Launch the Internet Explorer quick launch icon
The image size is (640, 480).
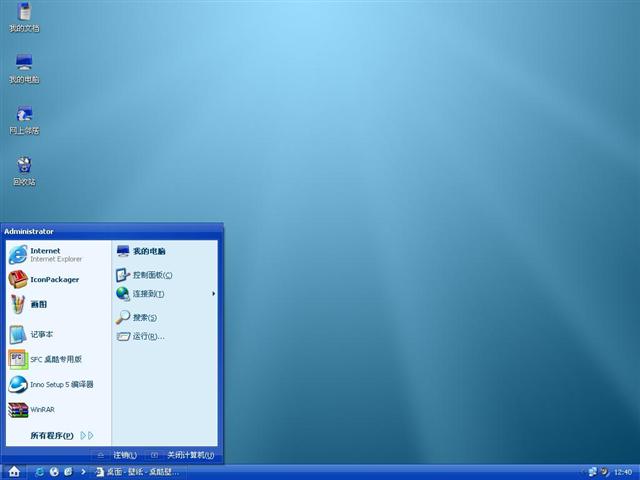point(40,472)
